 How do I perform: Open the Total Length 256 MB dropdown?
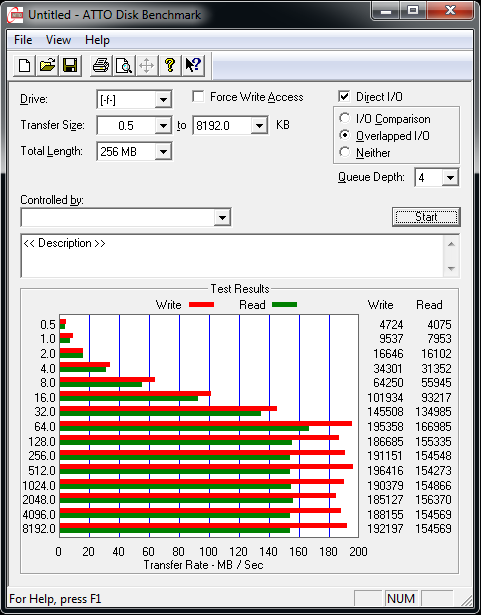coord(163,151)
